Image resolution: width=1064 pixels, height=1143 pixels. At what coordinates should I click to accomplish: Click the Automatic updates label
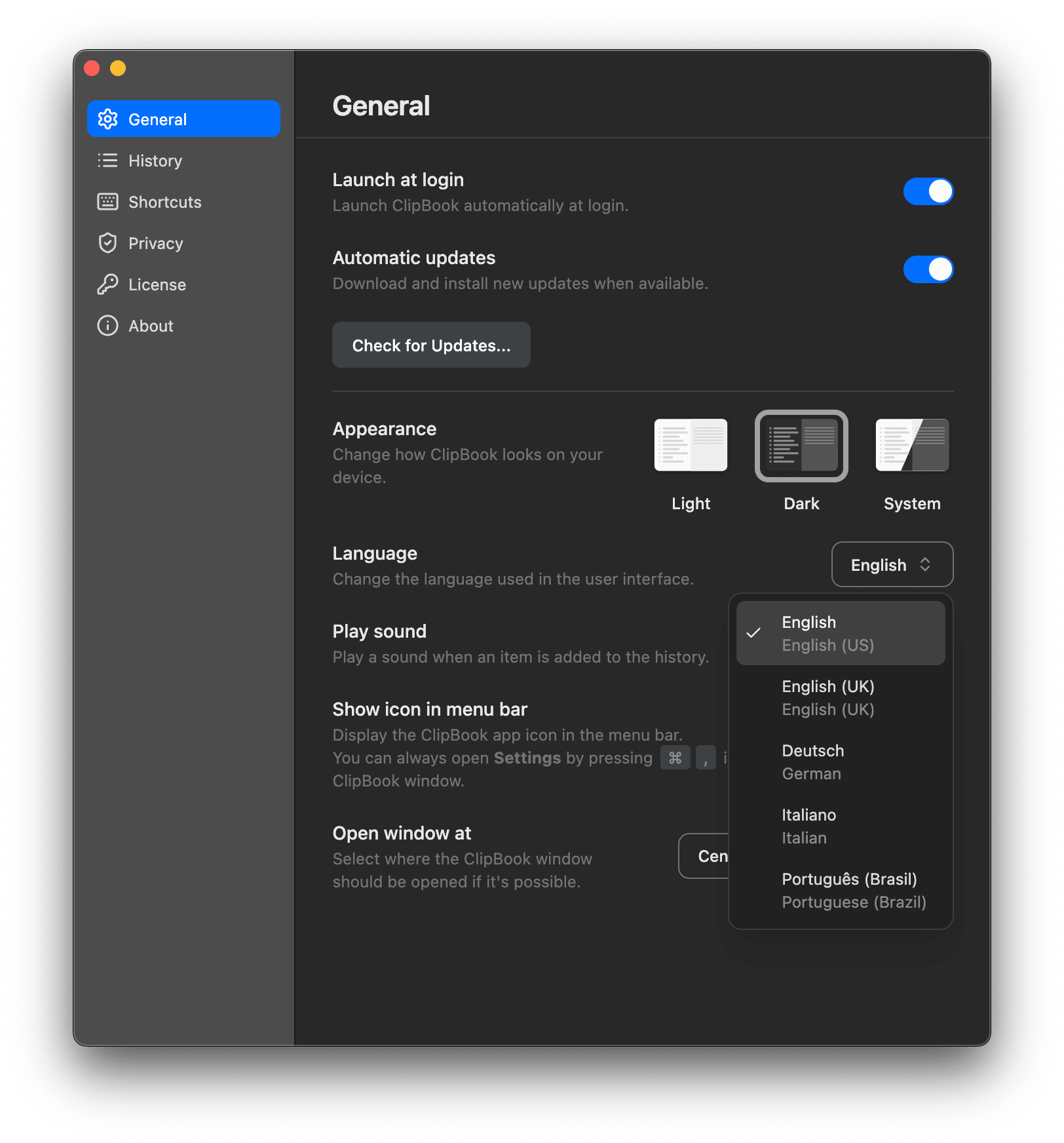414,258
